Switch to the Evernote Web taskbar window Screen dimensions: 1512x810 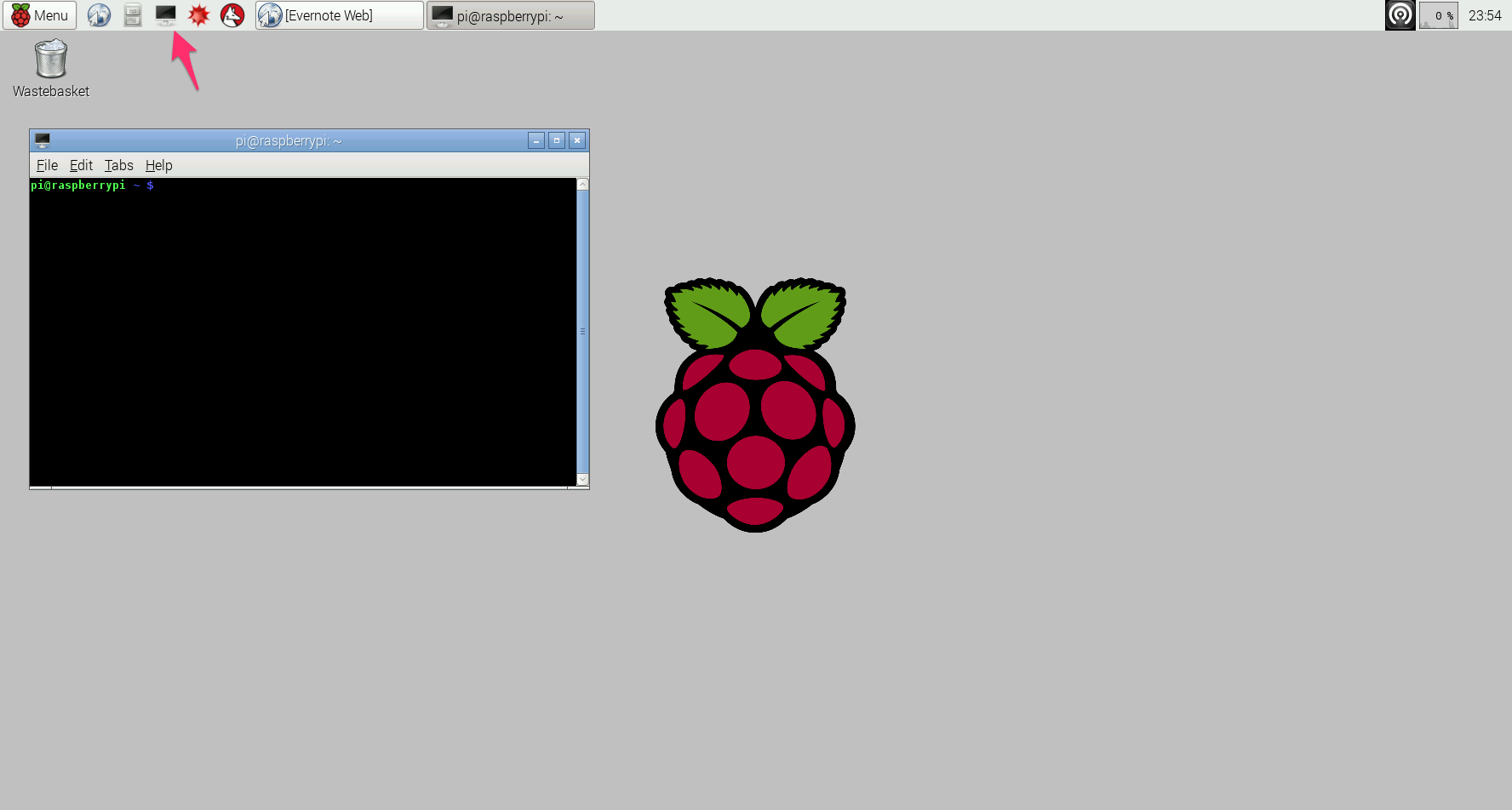pyautogui.click(x=340, y=15)
